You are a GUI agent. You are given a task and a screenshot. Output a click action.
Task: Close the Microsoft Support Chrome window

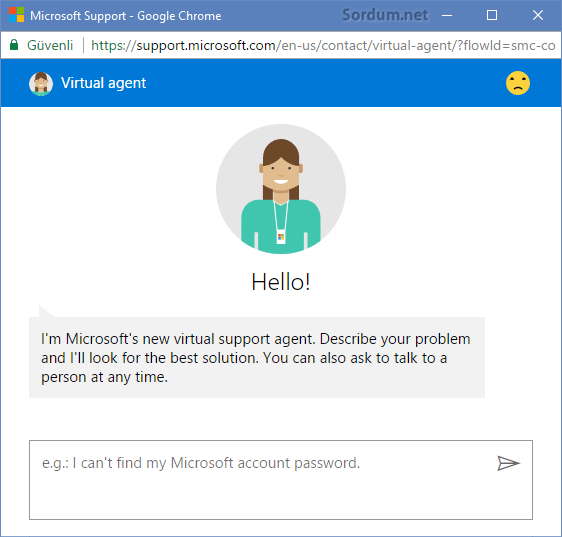coord(538,15)
